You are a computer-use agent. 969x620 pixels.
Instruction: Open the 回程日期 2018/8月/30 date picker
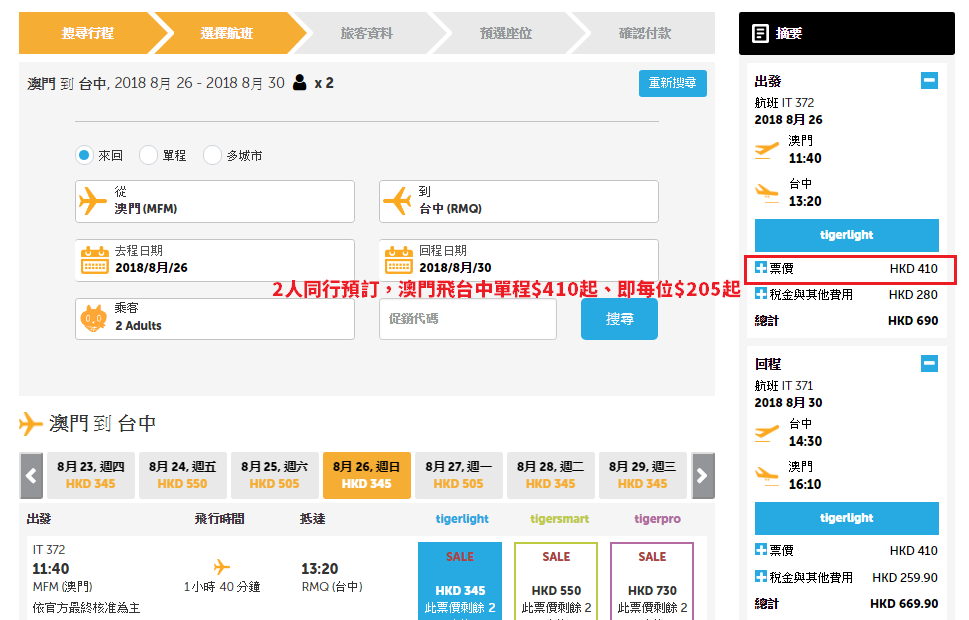pyautogui.click(x=519, y=260)
